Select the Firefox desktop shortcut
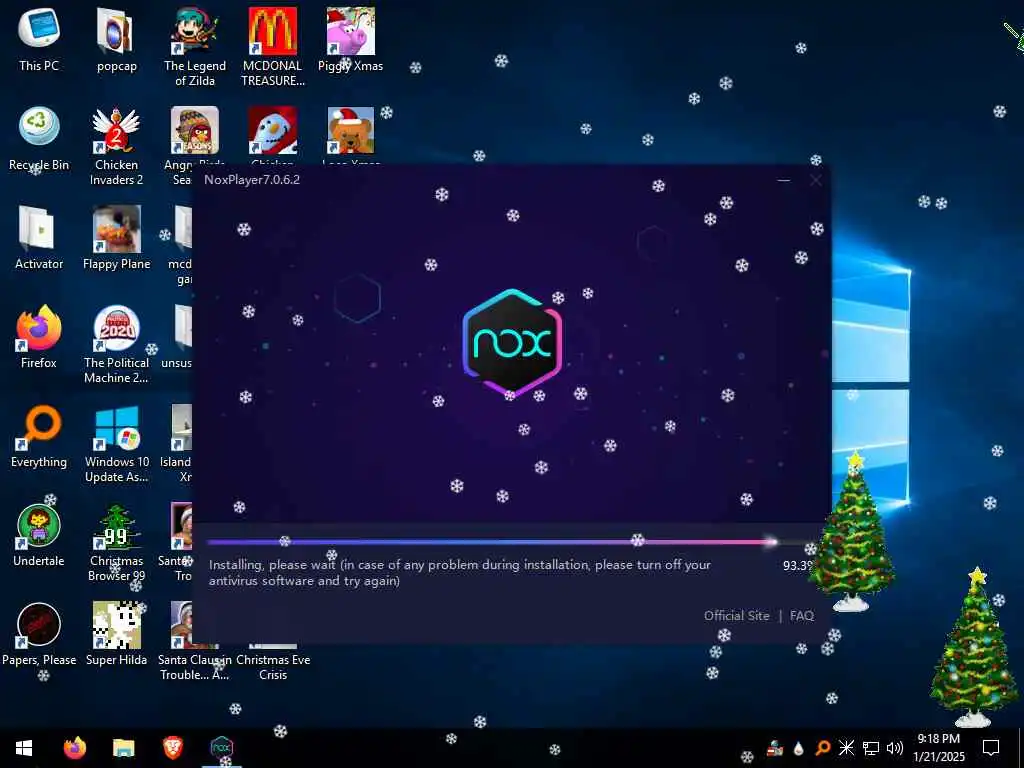Viewport: 1024px width, 768px height. (39, 336)
